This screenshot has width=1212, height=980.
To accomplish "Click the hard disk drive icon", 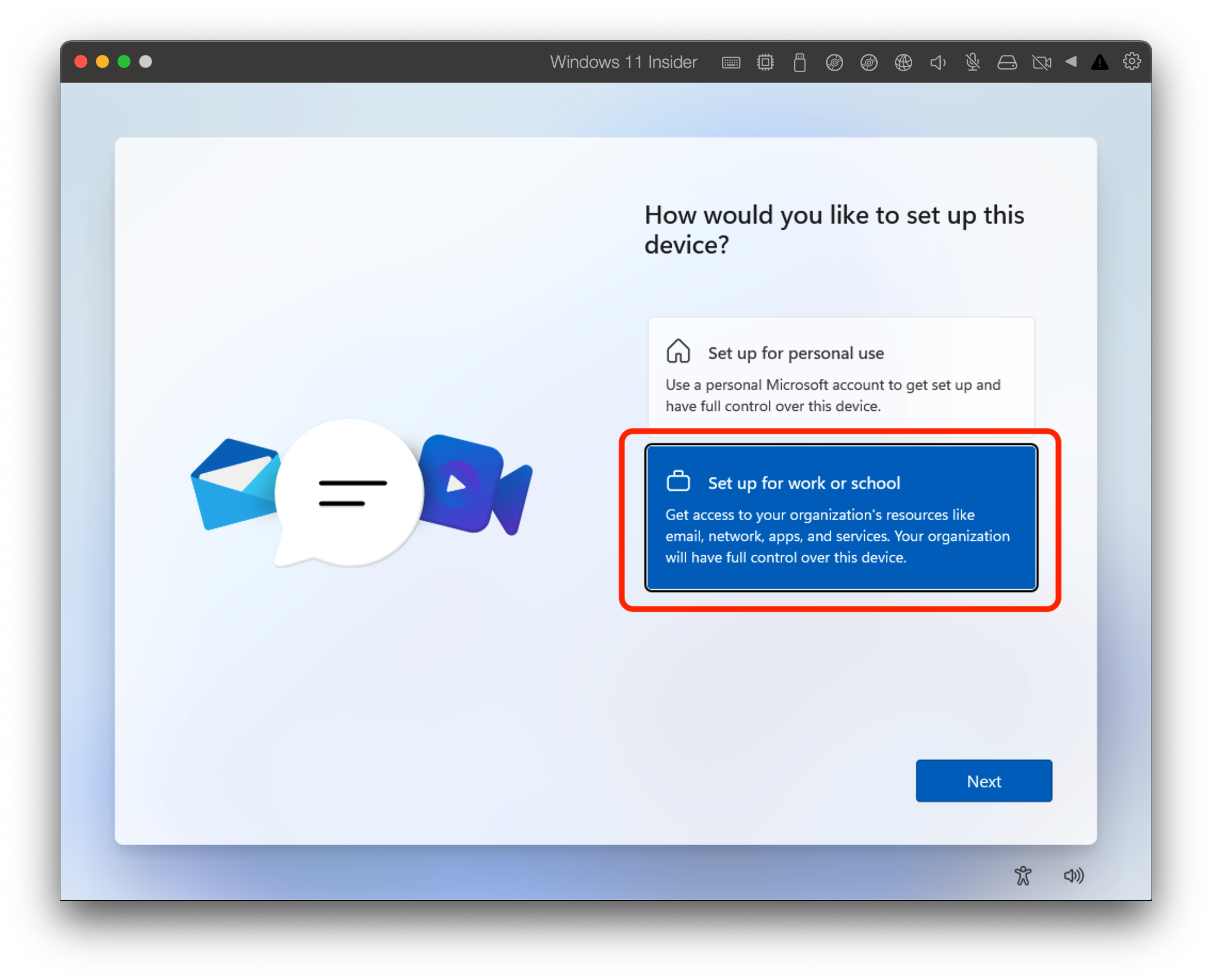I will [1007, 62].
